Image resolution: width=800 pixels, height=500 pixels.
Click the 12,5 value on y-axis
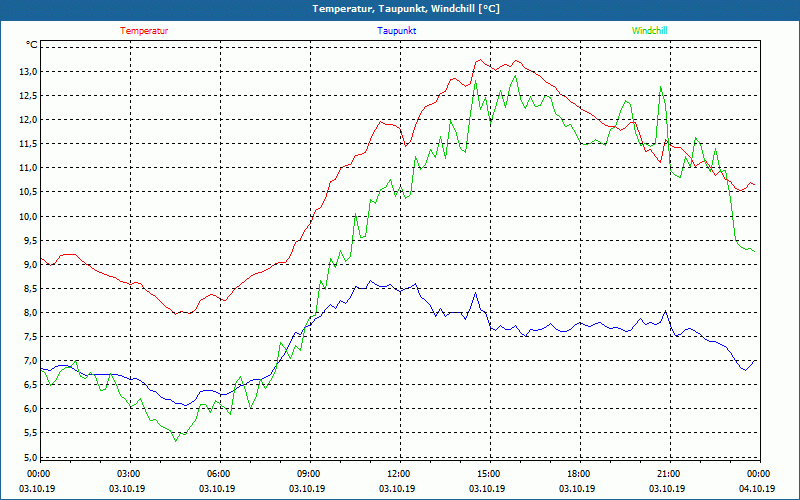coord(29,96)
